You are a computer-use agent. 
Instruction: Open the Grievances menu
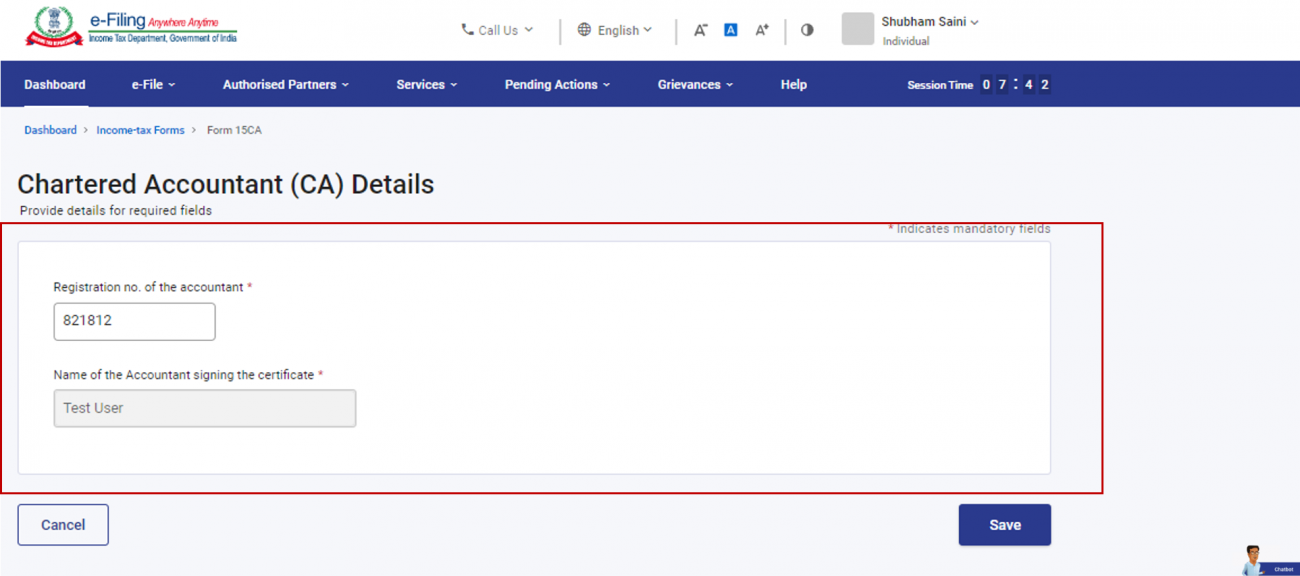pos(695,84)
